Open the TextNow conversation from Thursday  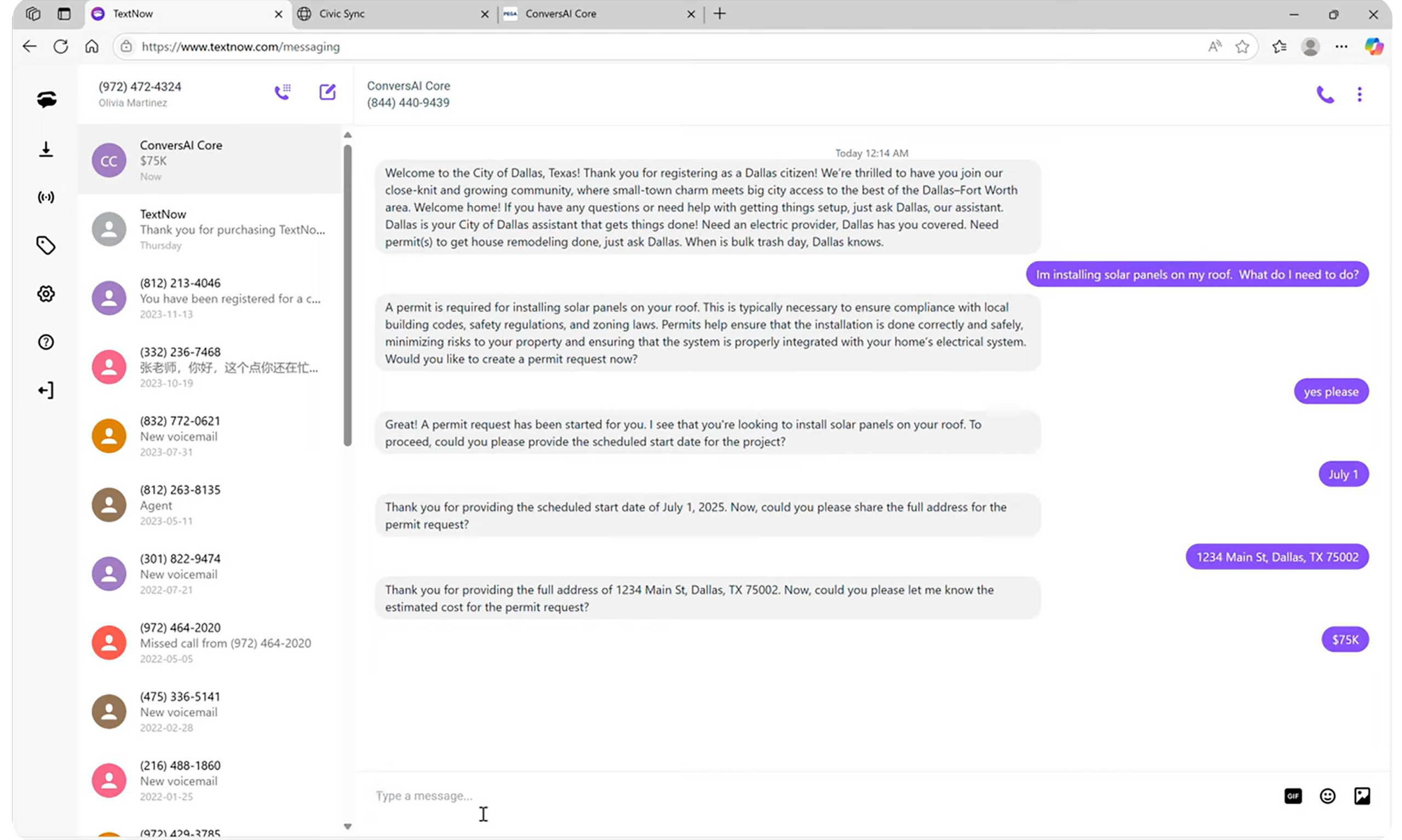[209, 229]
